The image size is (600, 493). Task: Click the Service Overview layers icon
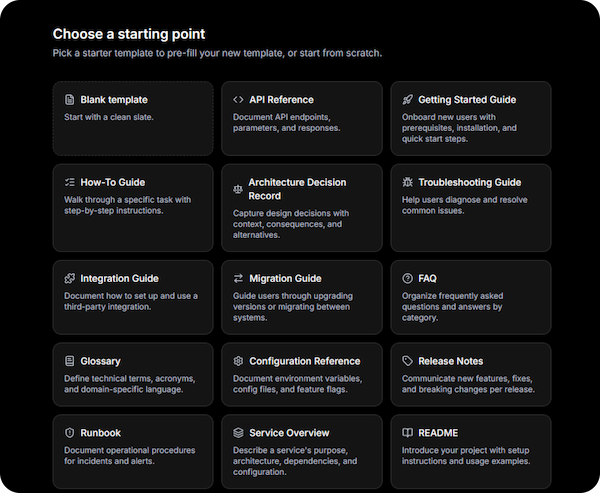238,433
